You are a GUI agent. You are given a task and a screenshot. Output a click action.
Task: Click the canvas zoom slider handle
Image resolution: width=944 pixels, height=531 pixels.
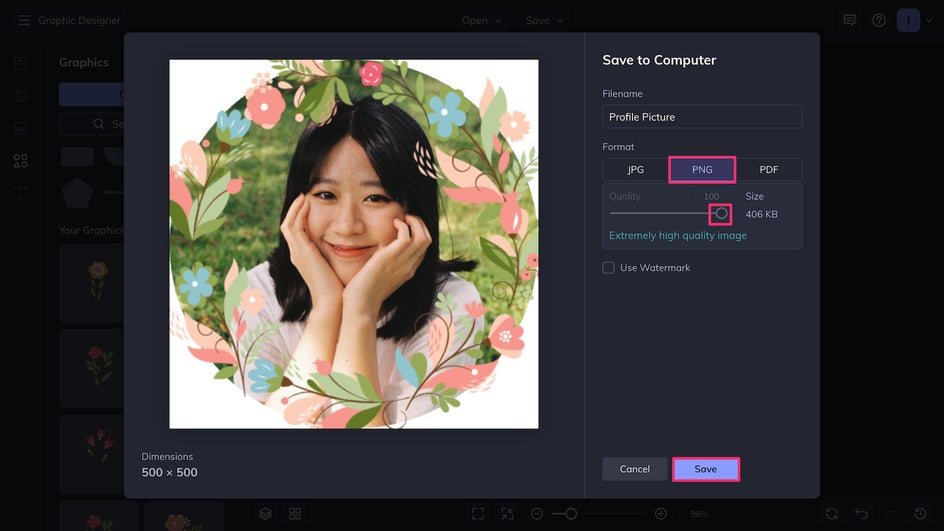[x=571, y=514]
